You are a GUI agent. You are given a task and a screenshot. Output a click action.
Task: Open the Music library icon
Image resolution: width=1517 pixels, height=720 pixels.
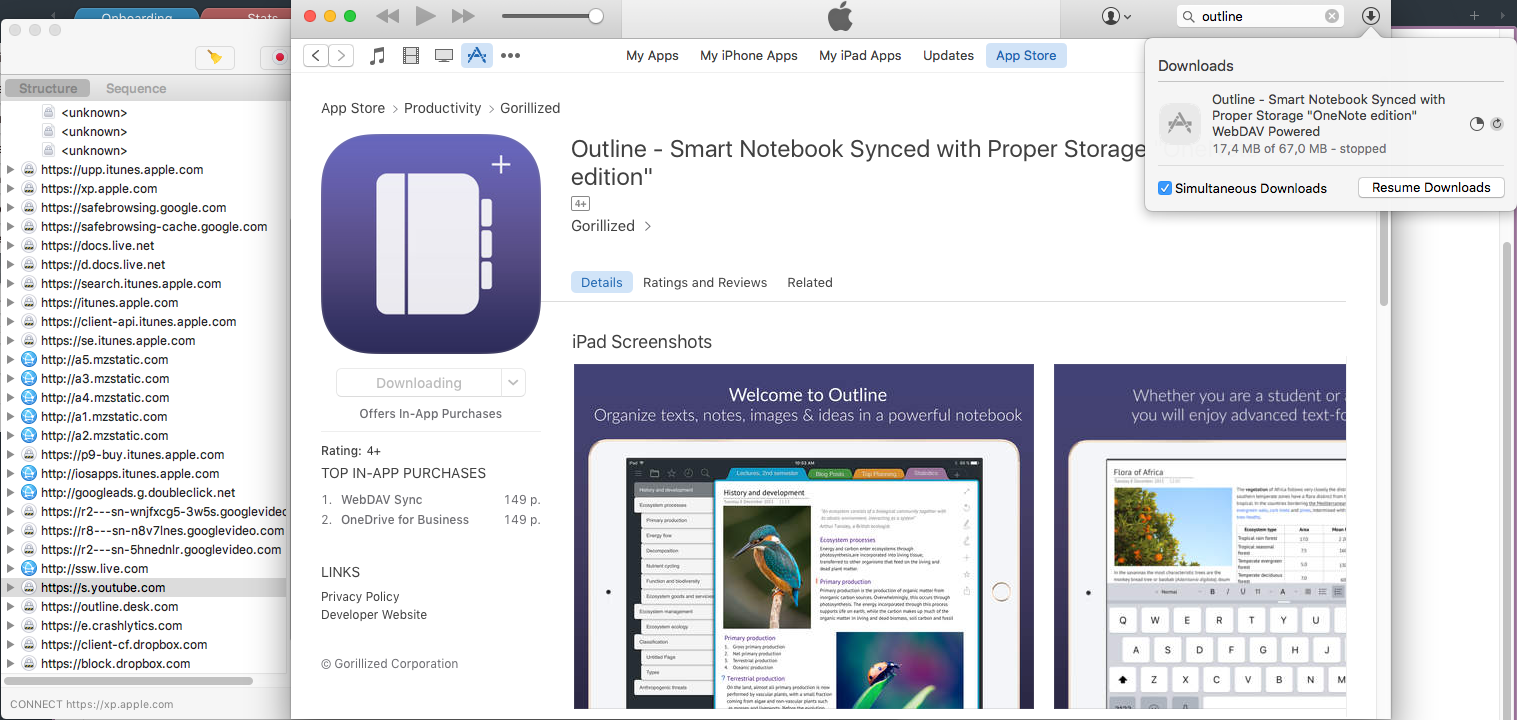[x=377, y=56]
